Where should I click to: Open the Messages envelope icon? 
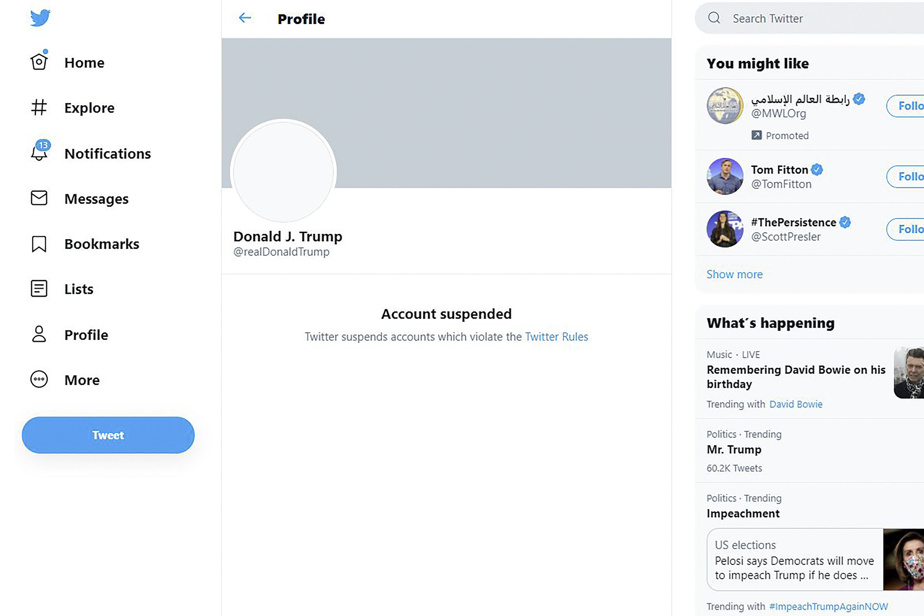39,198
